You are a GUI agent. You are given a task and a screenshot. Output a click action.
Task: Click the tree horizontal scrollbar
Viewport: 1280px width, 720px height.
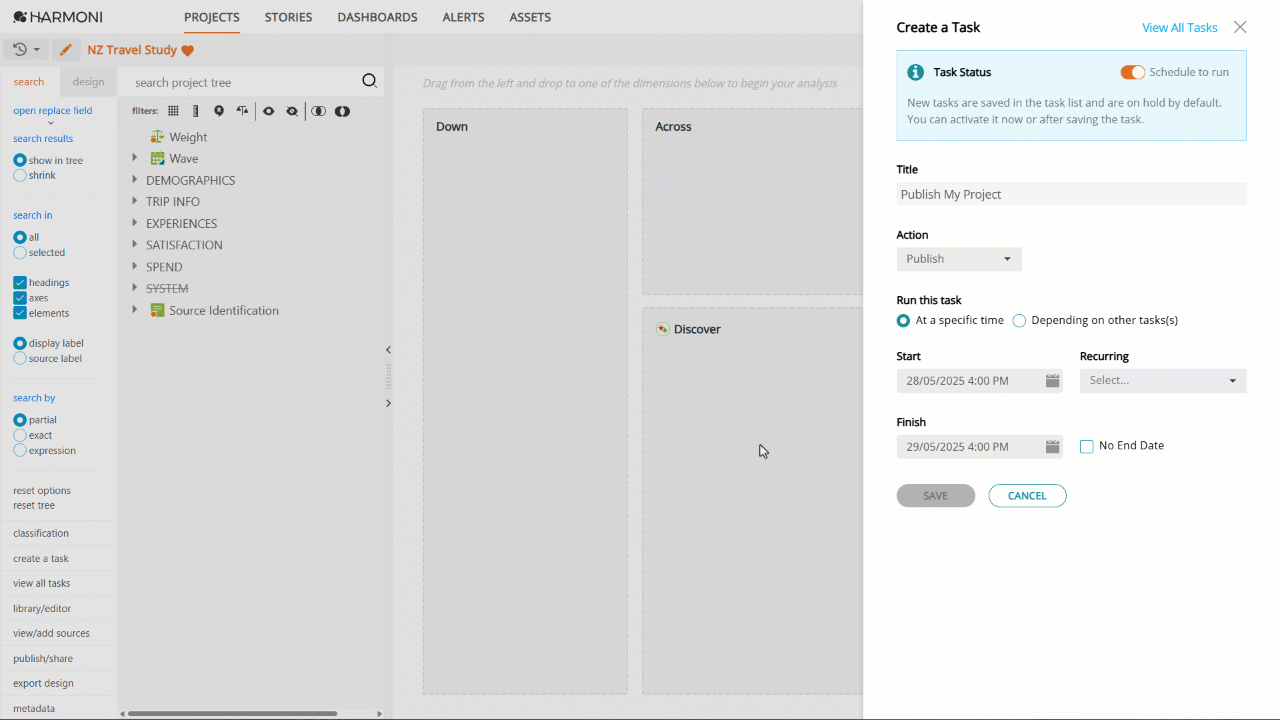(x=232, y=714)
